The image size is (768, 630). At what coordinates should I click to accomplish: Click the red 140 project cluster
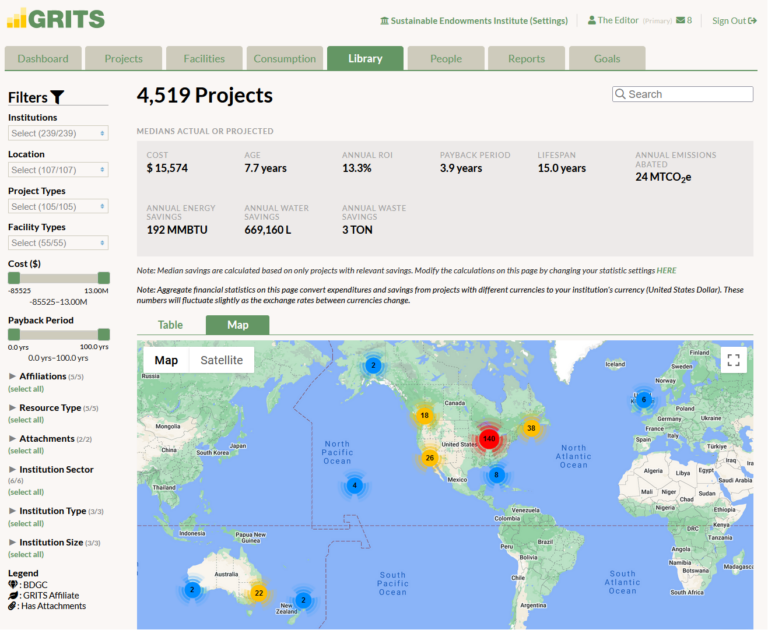point(489,438)
